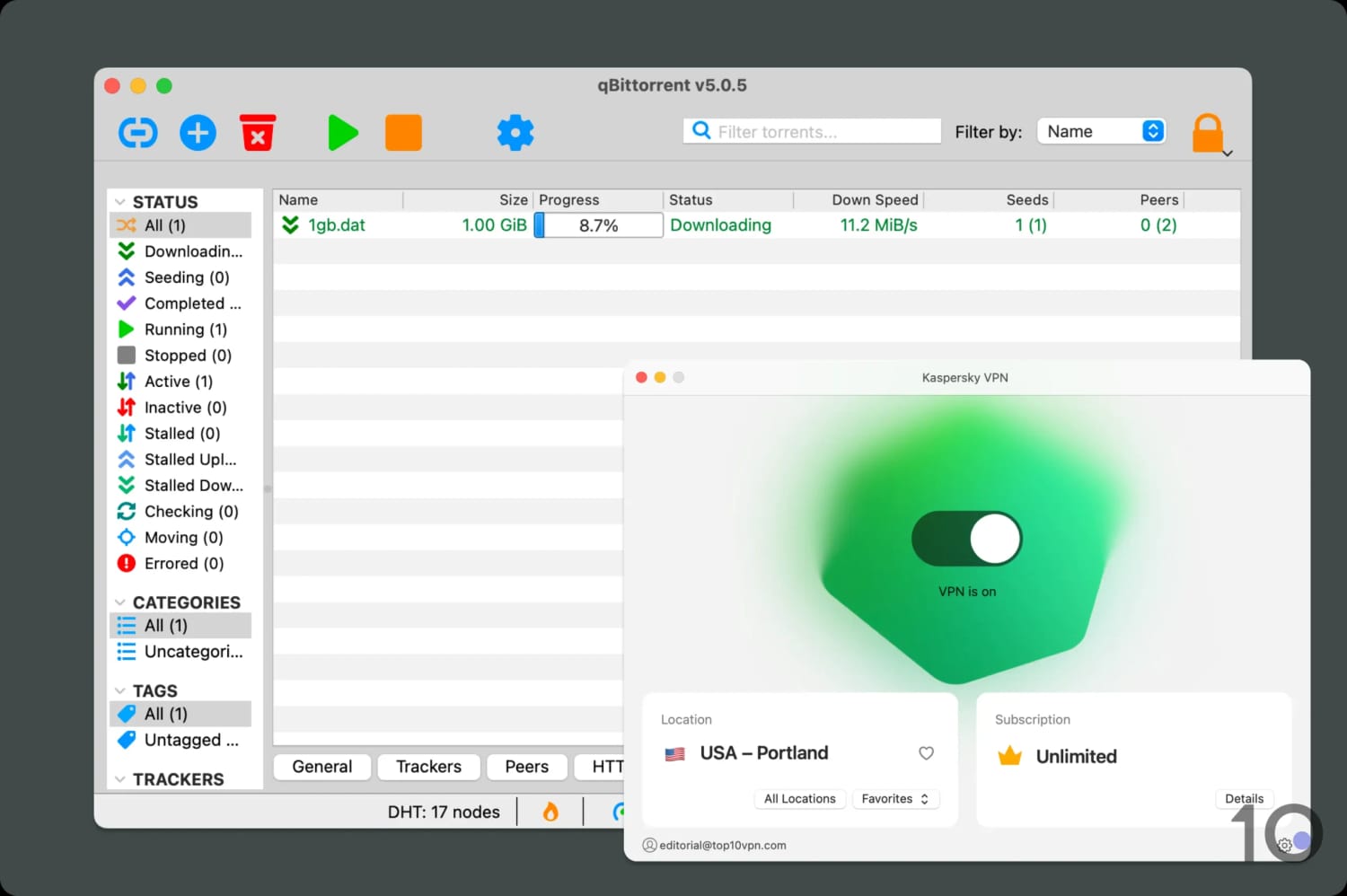Select the Uncategorized category
The height and width of the screenshot is (896, 1347).
coord(180,652)
